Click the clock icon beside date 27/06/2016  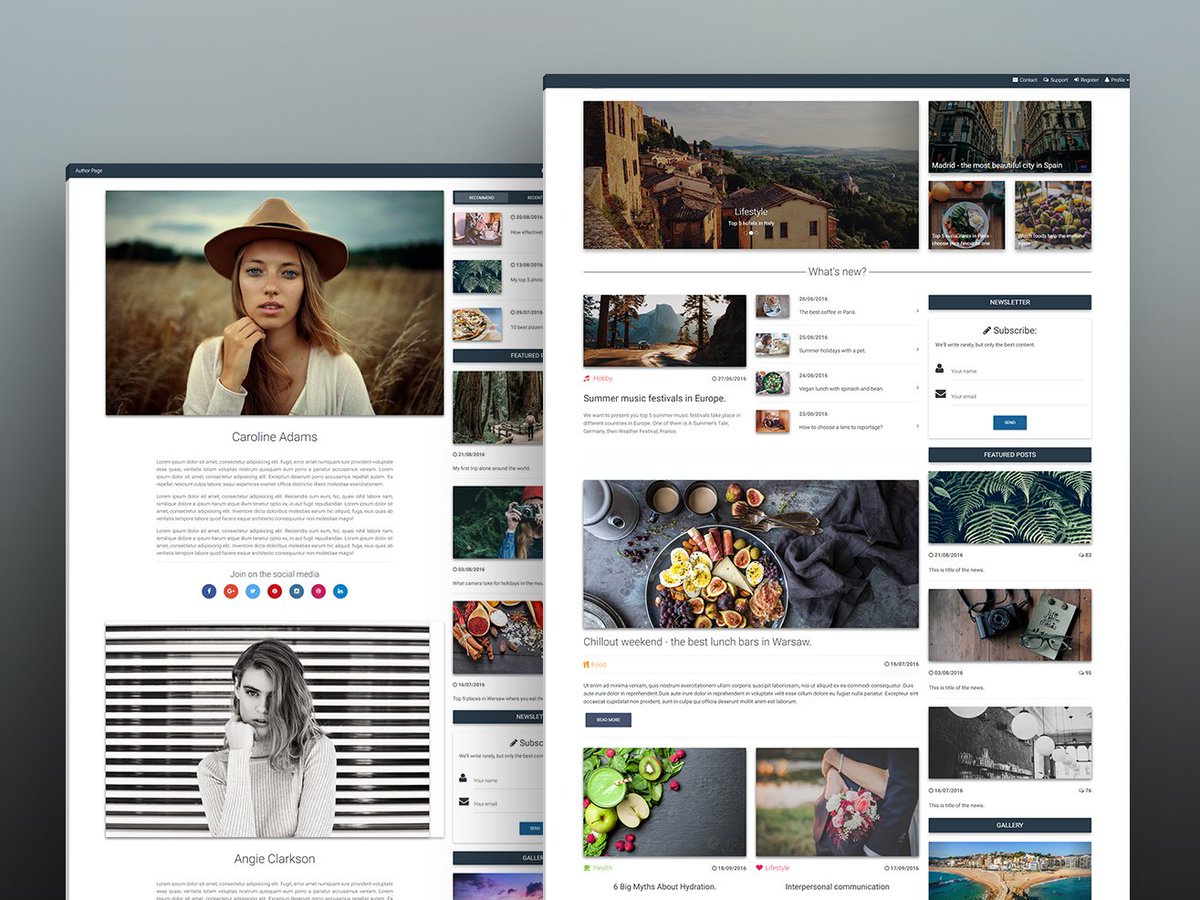[x=714, y=379]
